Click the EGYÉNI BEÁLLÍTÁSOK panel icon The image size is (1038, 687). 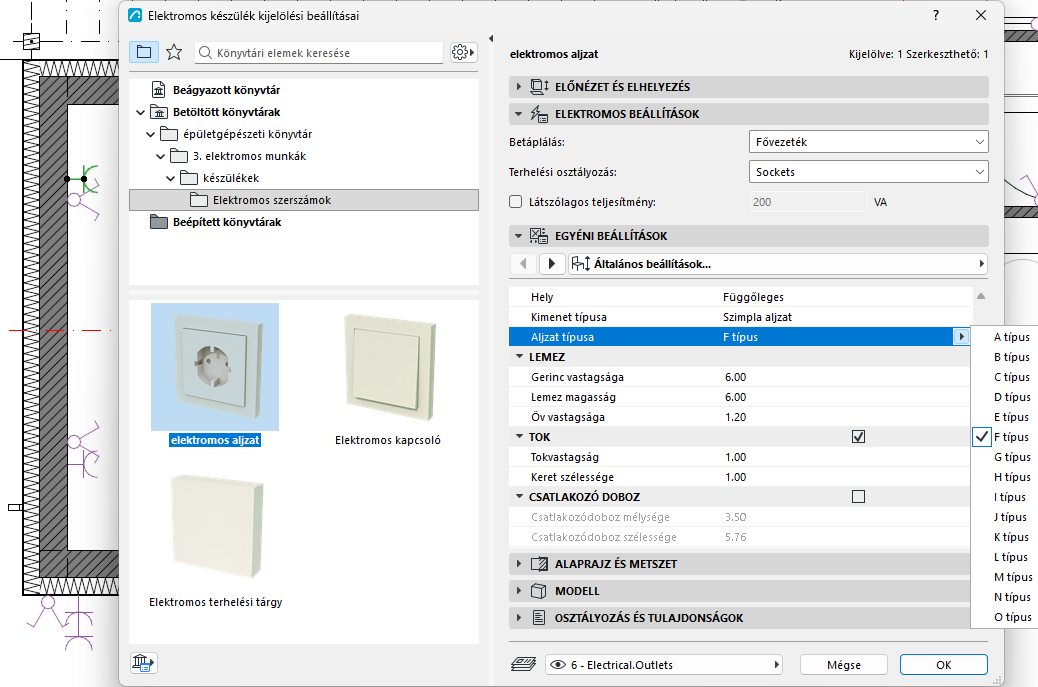[539, 236]
